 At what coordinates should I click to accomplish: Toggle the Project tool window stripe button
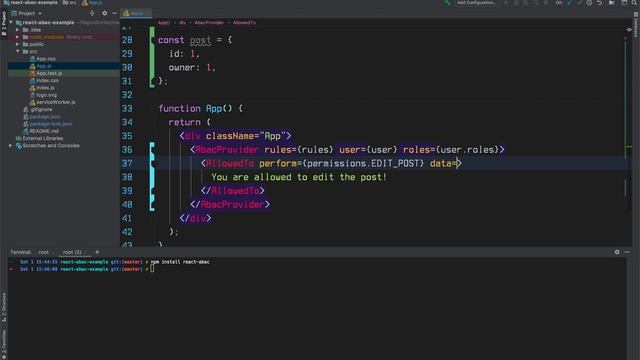pyautogui.click(x=4, y=23)
